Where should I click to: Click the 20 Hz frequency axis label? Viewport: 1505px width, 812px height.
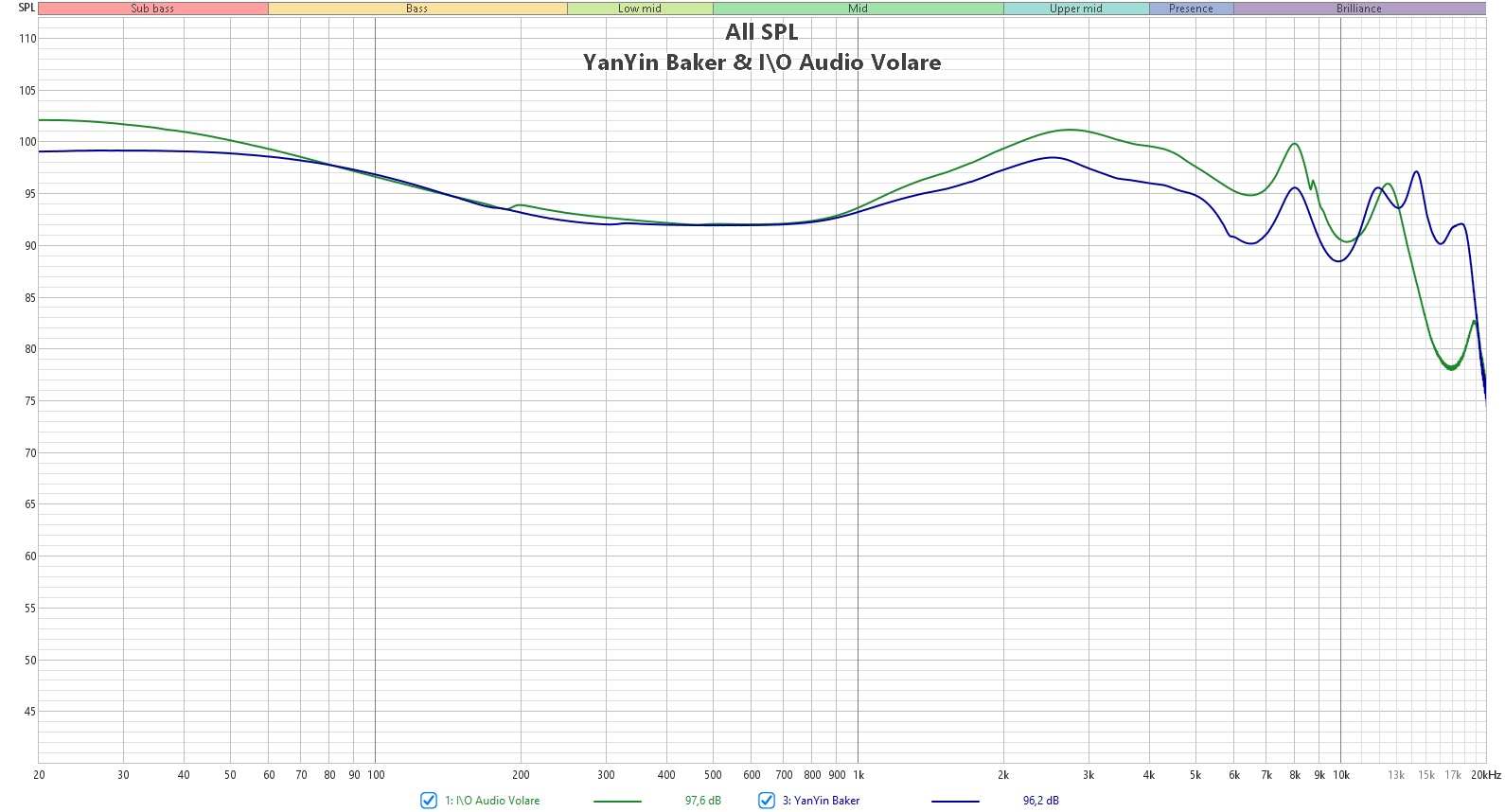(39, 775)
